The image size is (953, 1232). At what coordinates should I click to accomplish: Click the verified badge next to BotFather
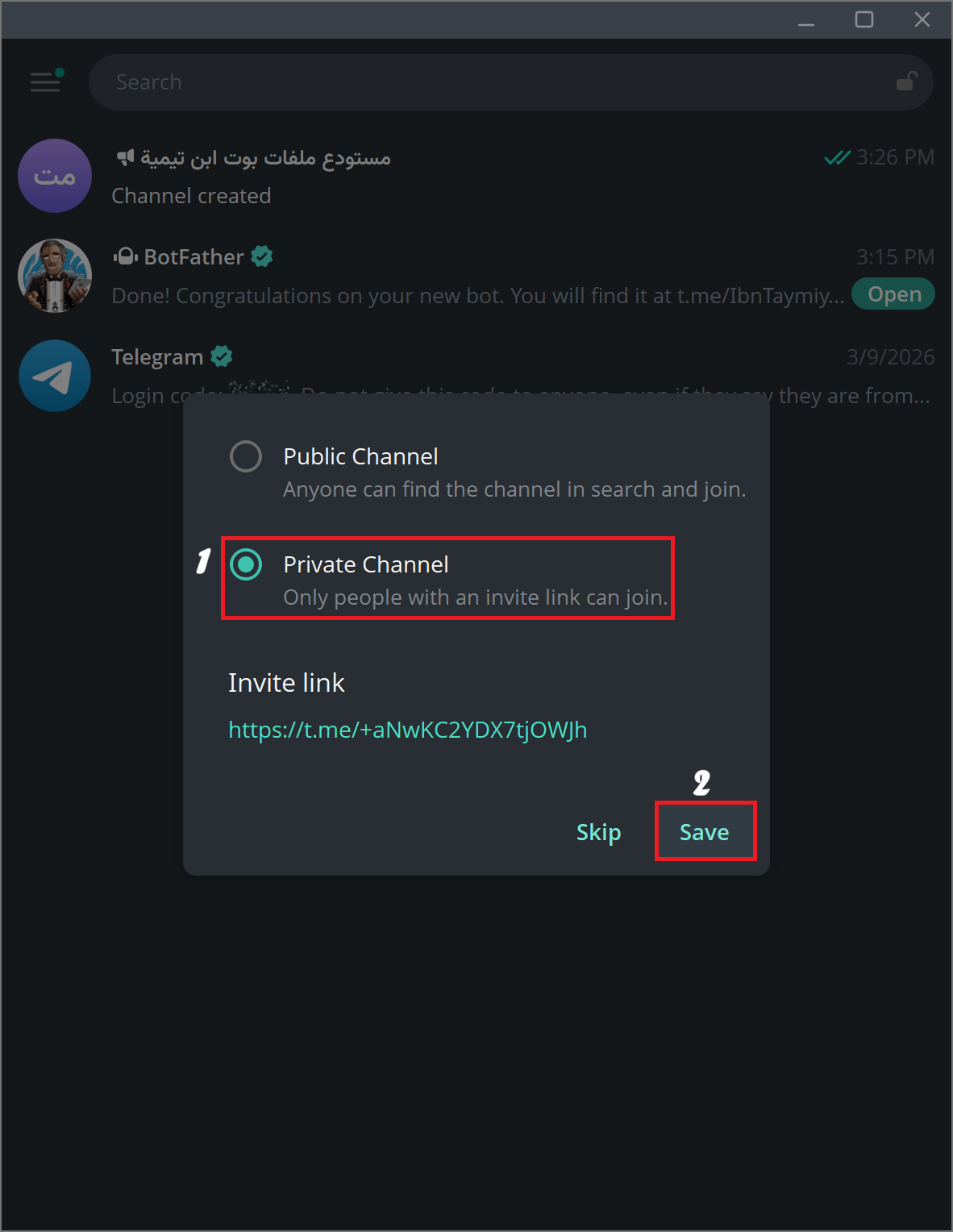(261, 256)
